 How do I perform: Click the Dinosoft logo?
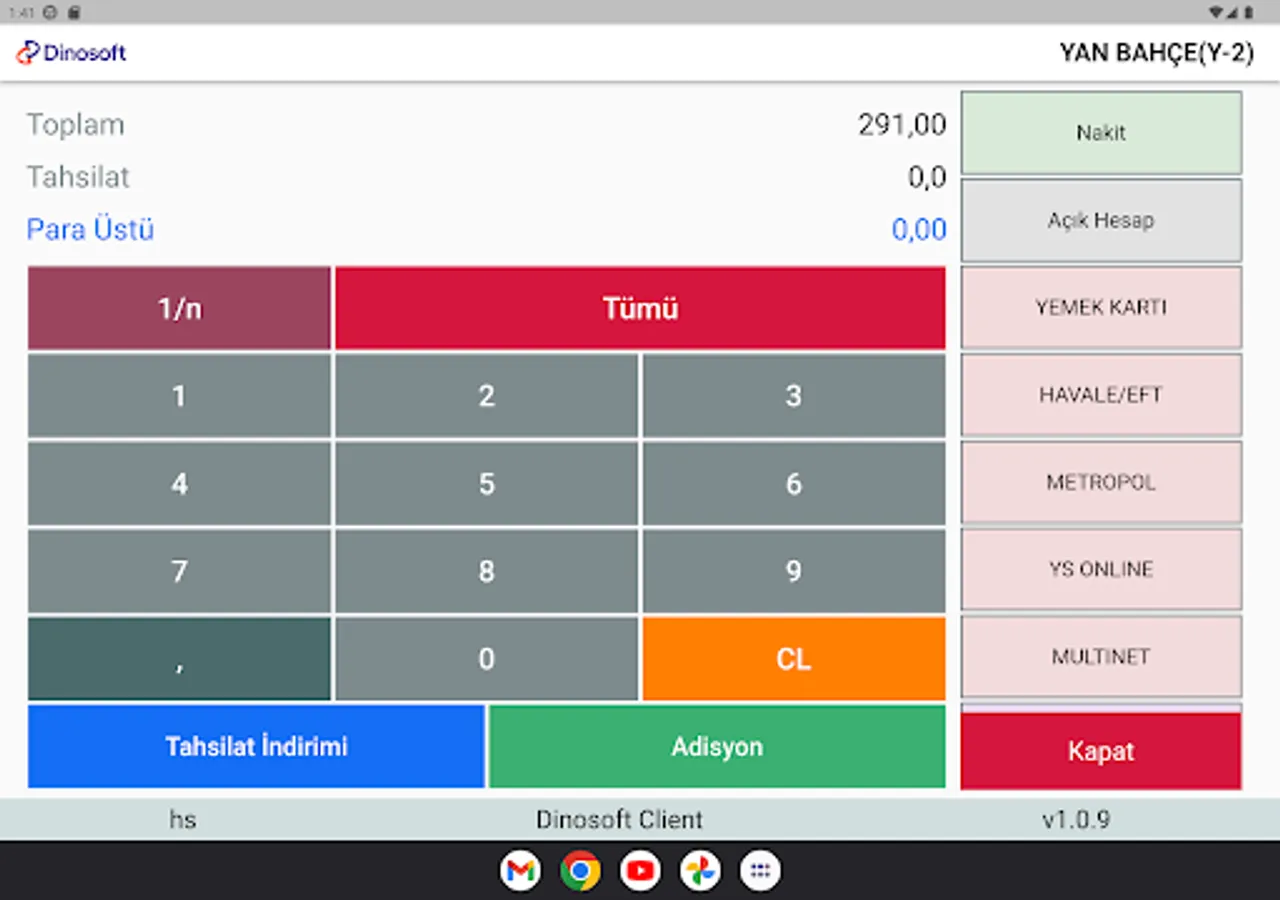click(70, 53)
